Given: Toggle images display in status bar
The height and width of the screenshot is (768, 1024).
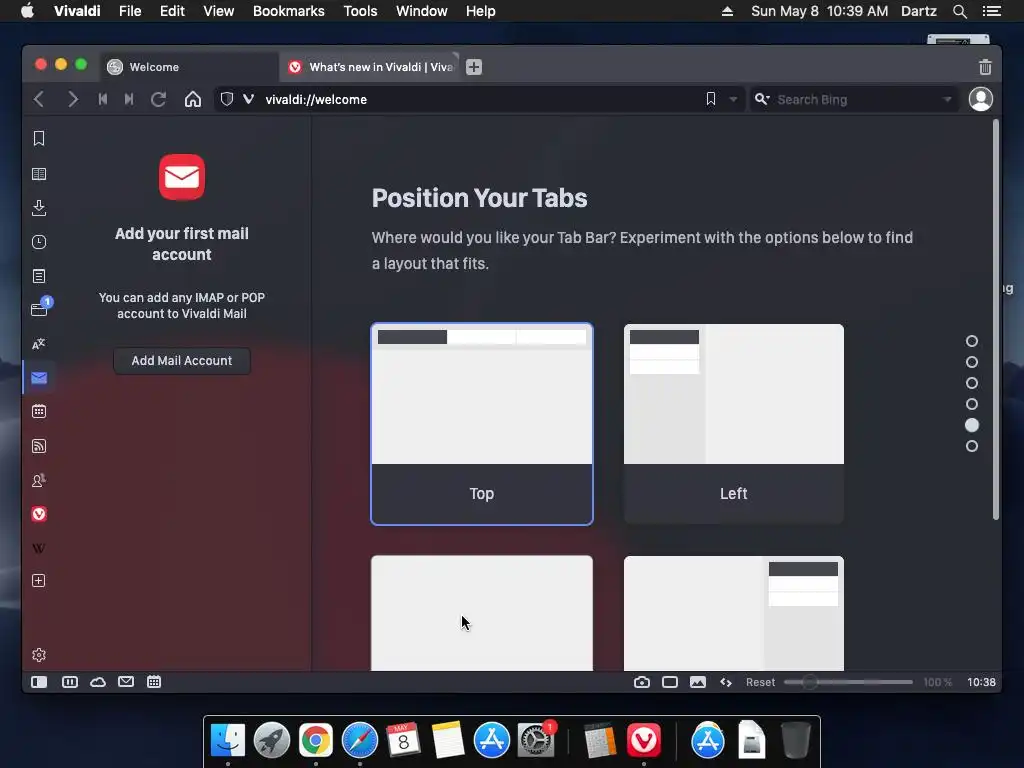Looking at the screenshot, I should [x=697, y=682].
